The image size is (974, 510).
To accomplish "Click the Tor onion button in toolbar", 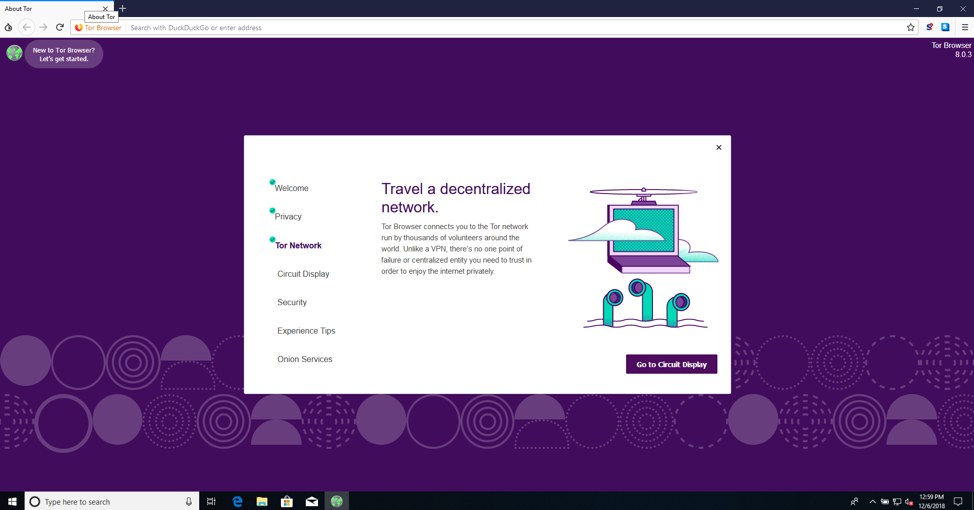I will pos(8,27).
